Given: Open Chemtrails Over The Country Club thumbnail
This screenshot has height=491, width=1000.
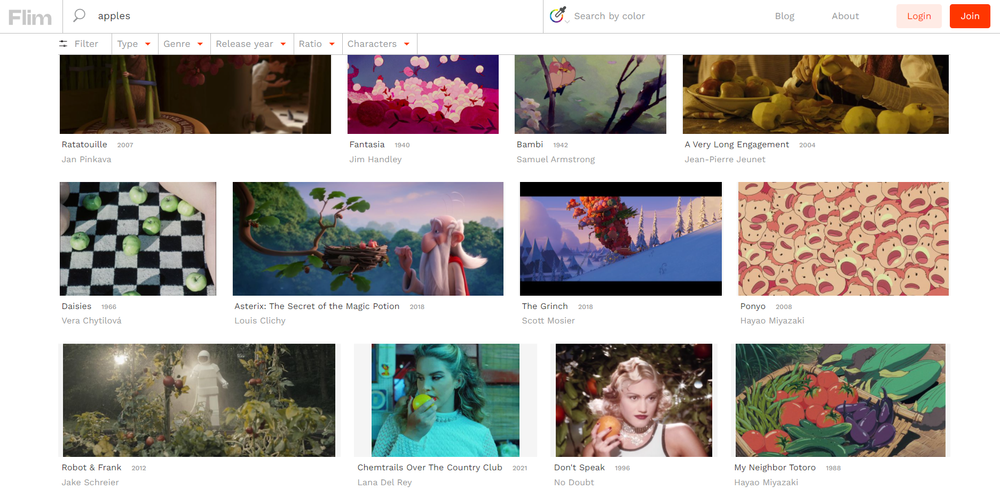Looking at the screenshot, I should pos(445,400).
